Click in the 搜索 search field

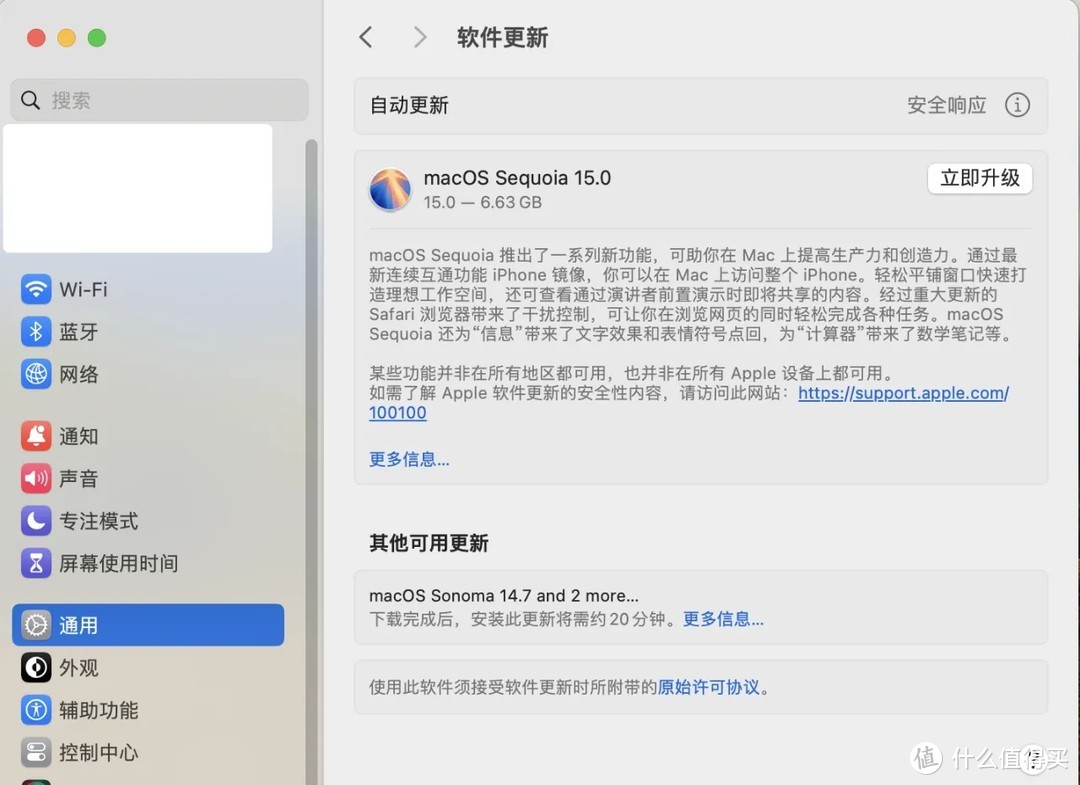pos(159,100)
